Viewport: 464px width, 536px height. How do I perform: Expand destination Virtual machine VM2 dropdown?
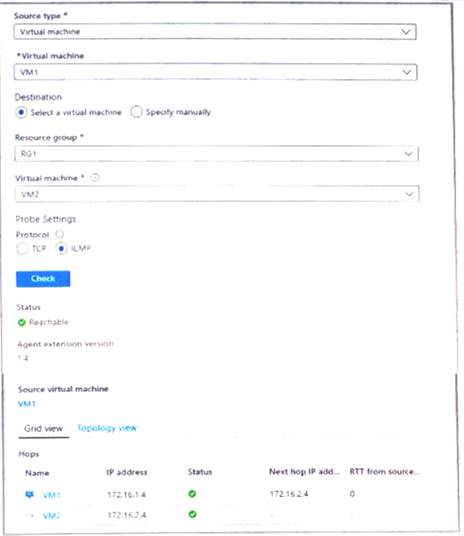click(x=217, y=194)
